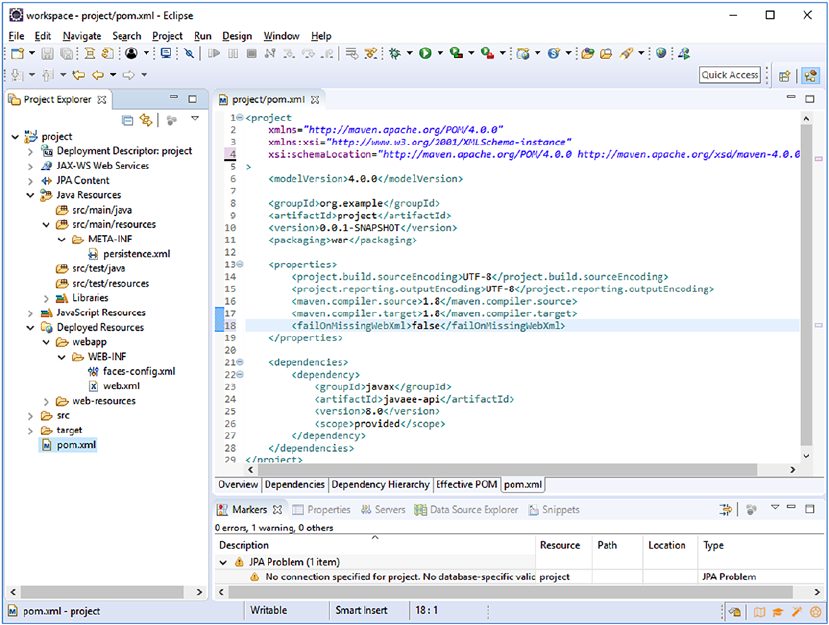Click the Previous Annotation toolbar icon
Image resolution: width=829 pixels, height=625 pixels.
[x=48, y=75]
